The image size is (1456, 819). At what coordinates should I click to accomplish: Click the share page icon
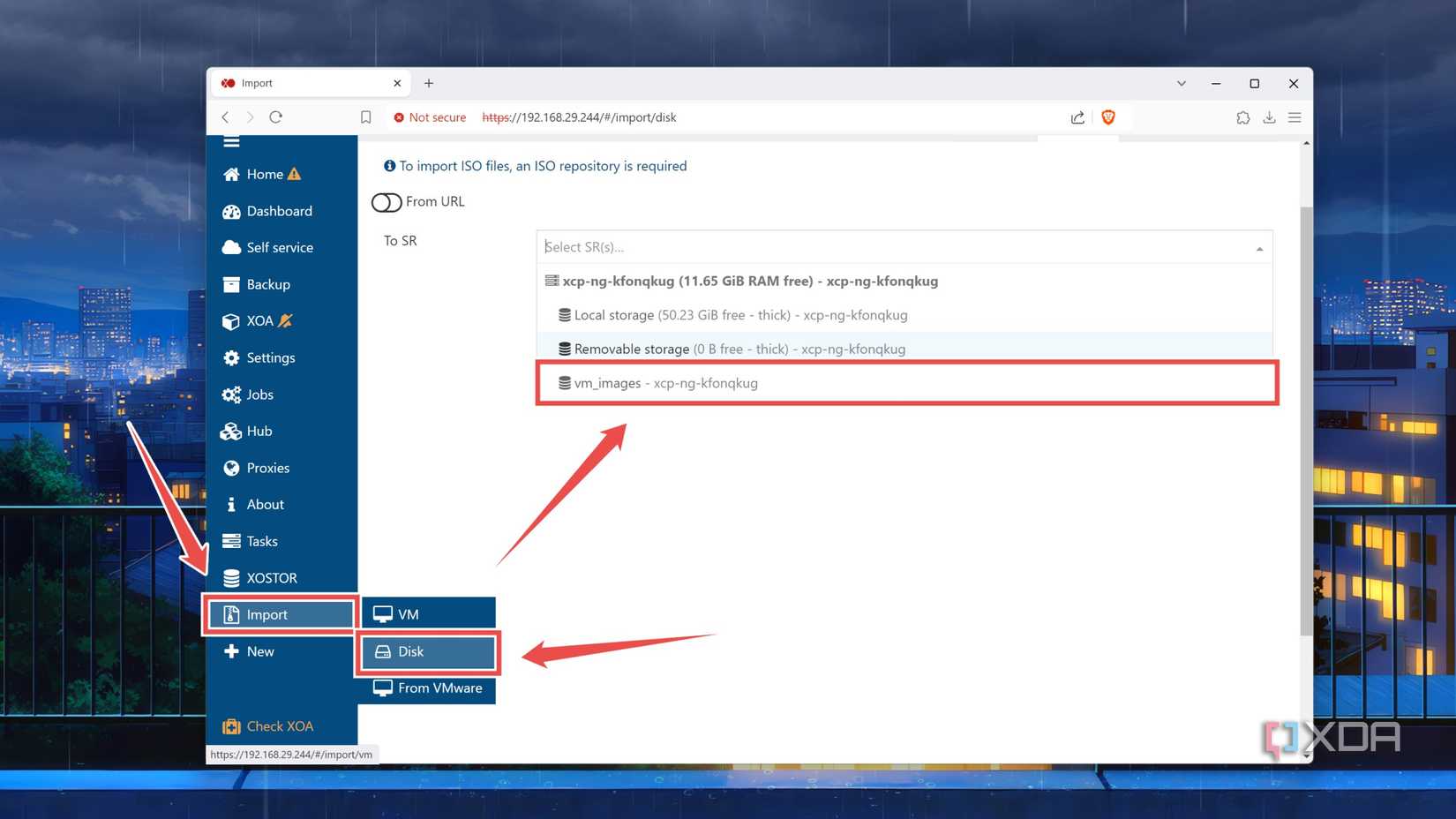[1077, 117]
